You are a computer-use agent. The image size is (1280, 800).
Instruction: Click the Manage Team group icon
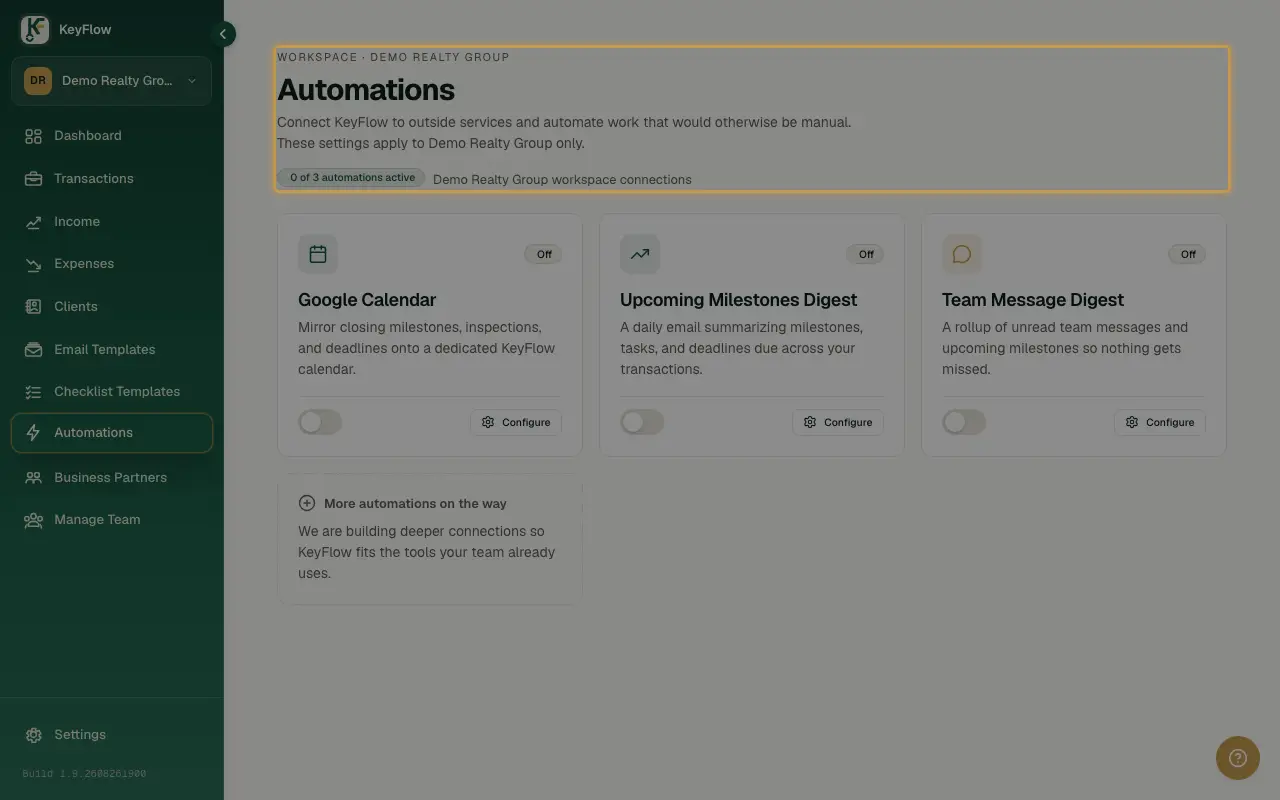34,520
